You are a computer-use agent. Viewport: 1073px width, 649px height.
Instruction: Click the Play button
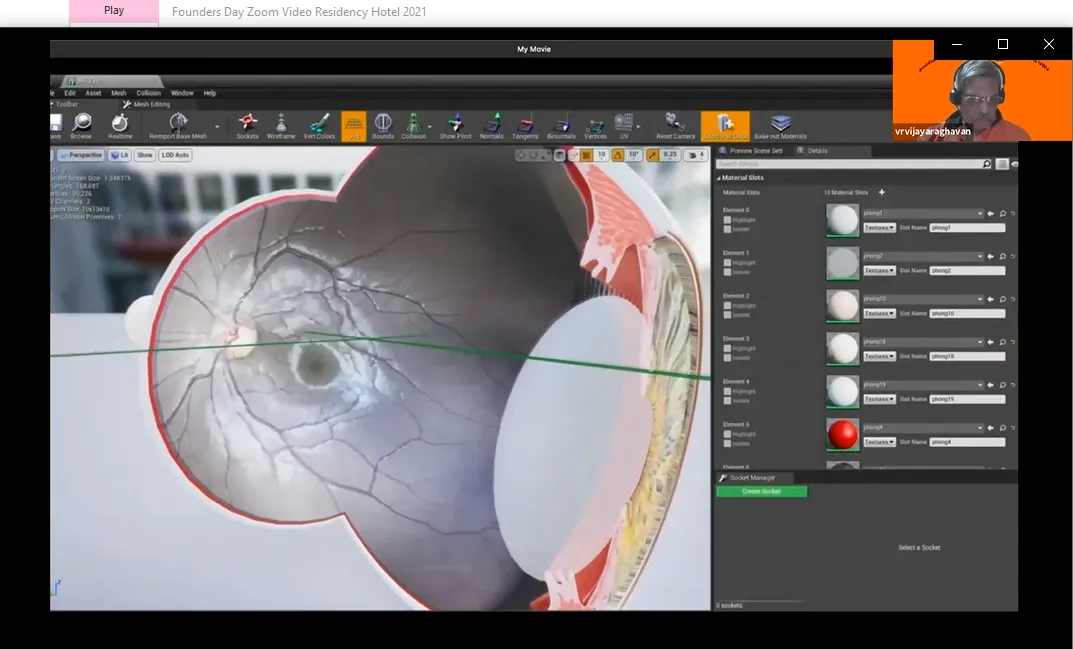[x=114, y=11]
